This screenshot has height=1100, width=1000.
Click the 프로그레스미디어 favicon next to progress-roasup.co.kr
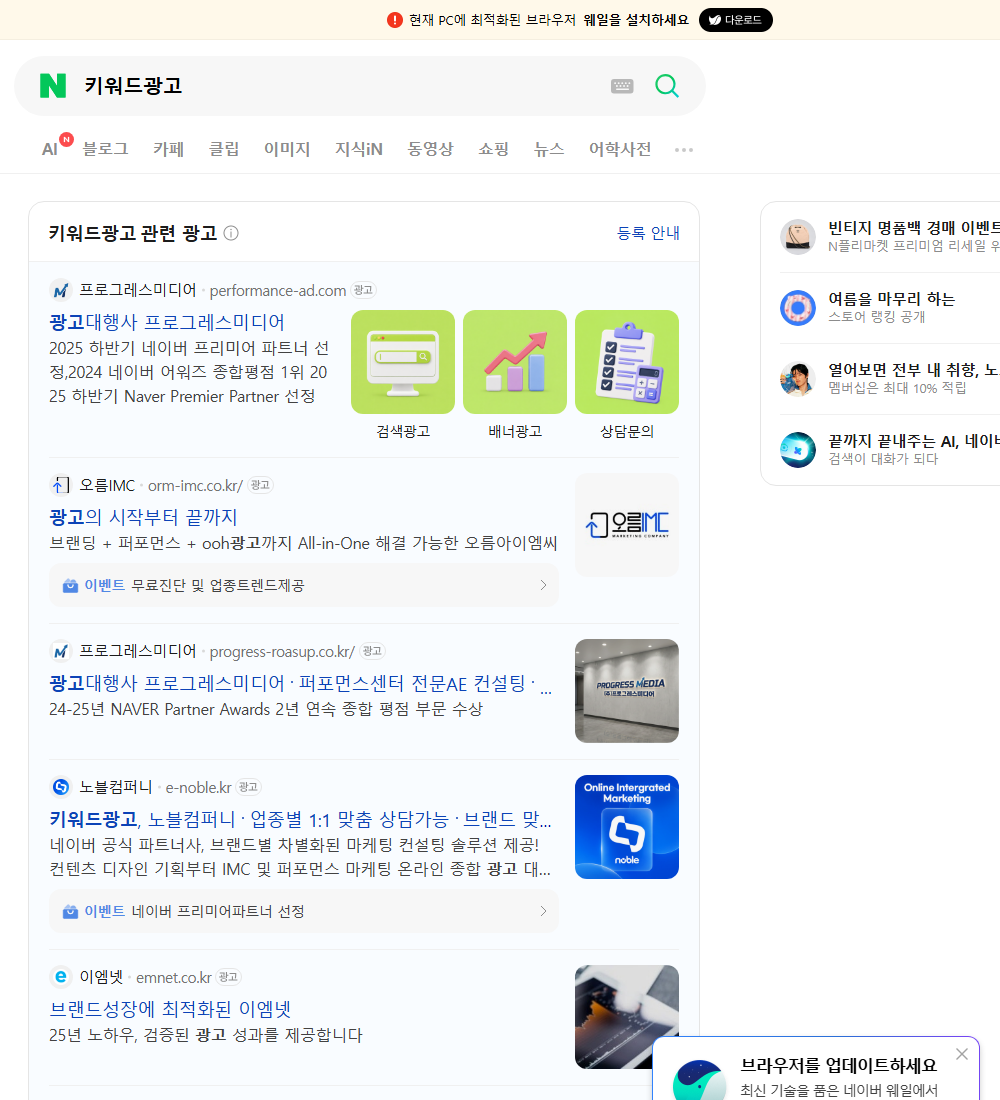pos(60,652)
